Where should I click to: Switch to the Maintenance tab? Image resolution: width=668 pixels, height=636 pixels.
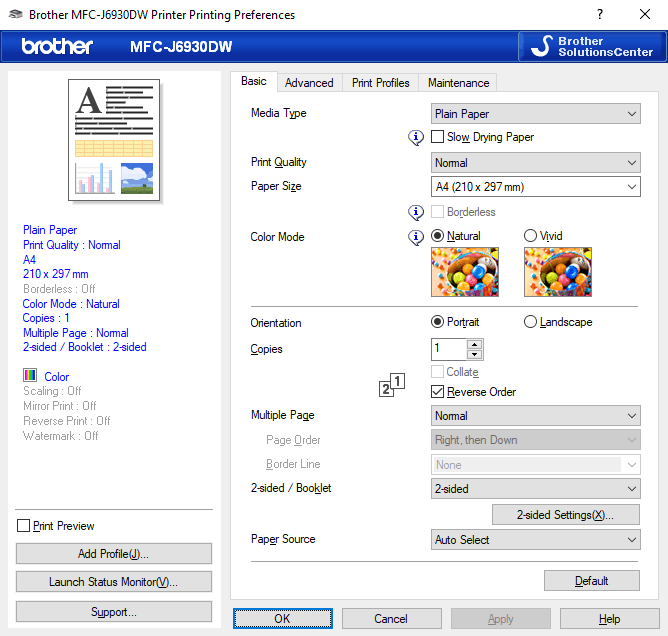[x=458, y=83]
